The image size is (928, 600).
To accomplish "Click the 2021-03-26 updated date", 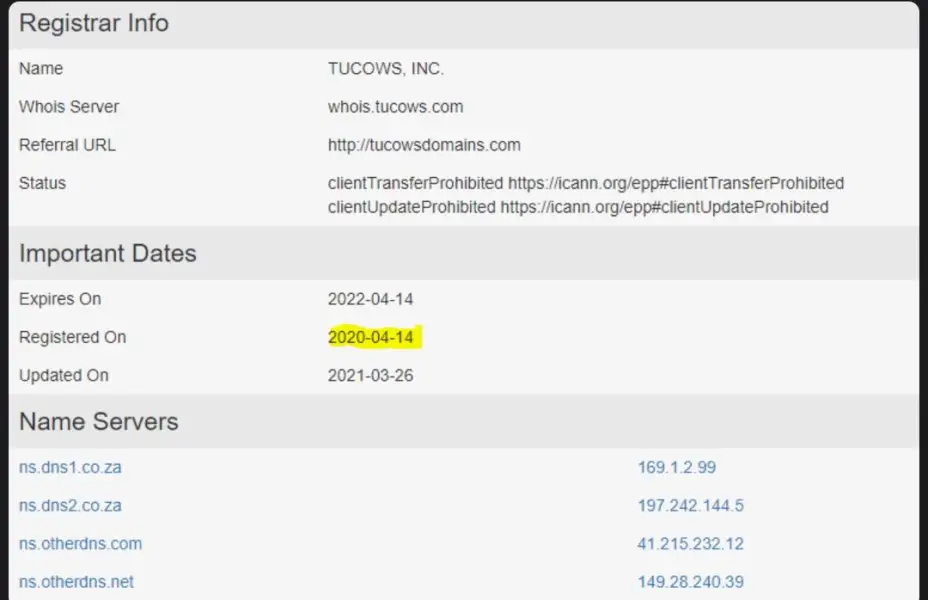I will click(x=370, y=376).
